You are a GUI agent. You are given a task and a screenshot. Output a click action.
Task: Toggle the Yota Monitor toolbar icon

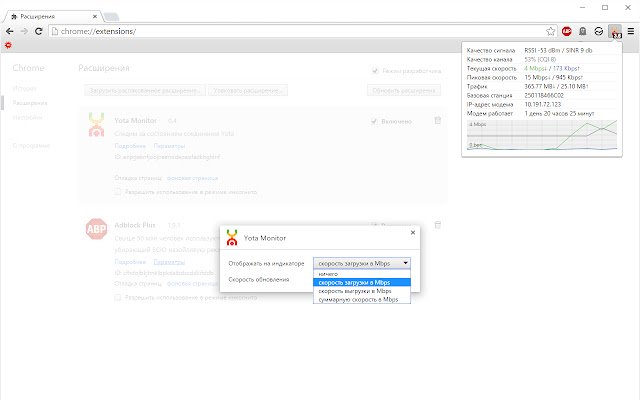point(615,31)
